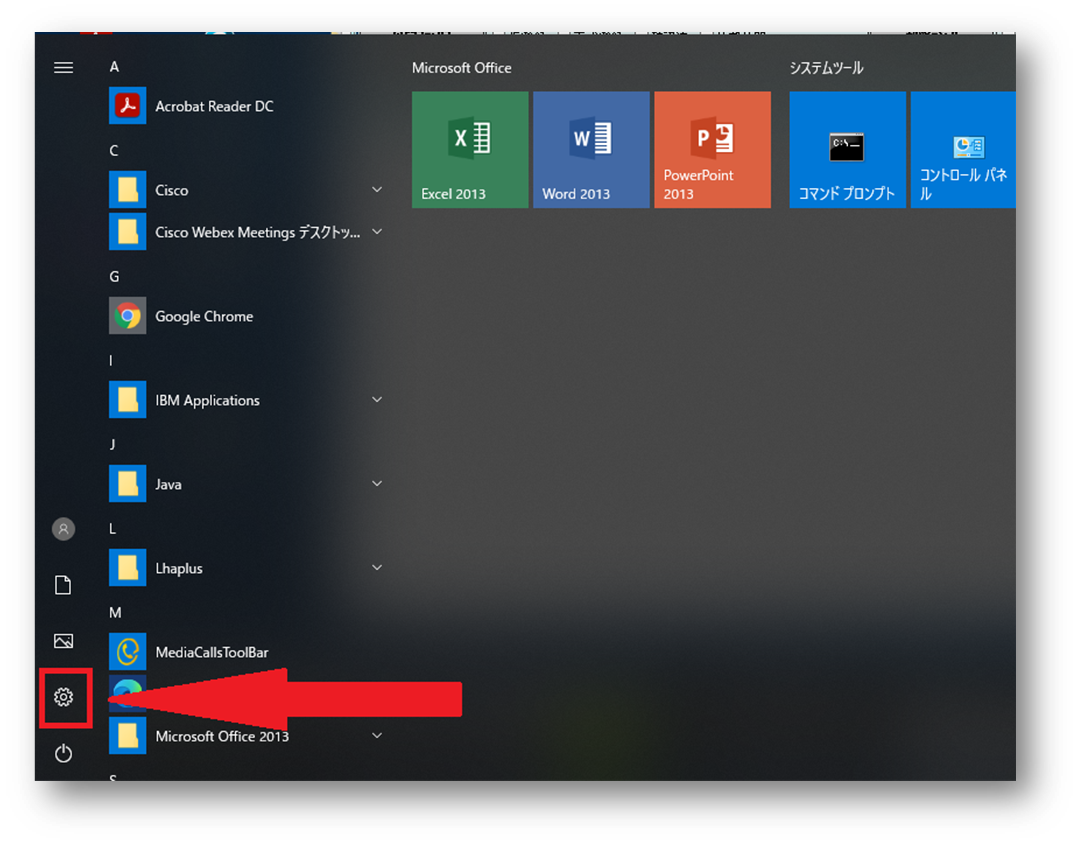
Task: Click the letter G section header
Action: click(x=114, y=276)
